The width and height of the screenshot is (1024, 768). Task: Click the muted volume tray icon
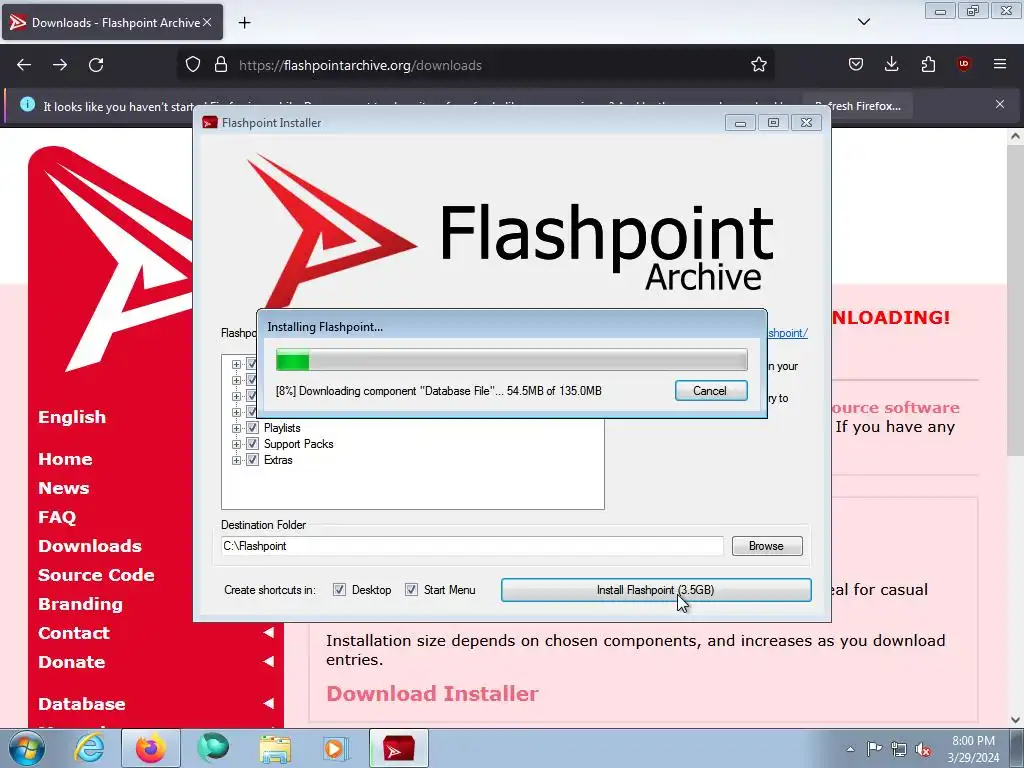pyautogui.click(x=923, y=749)
